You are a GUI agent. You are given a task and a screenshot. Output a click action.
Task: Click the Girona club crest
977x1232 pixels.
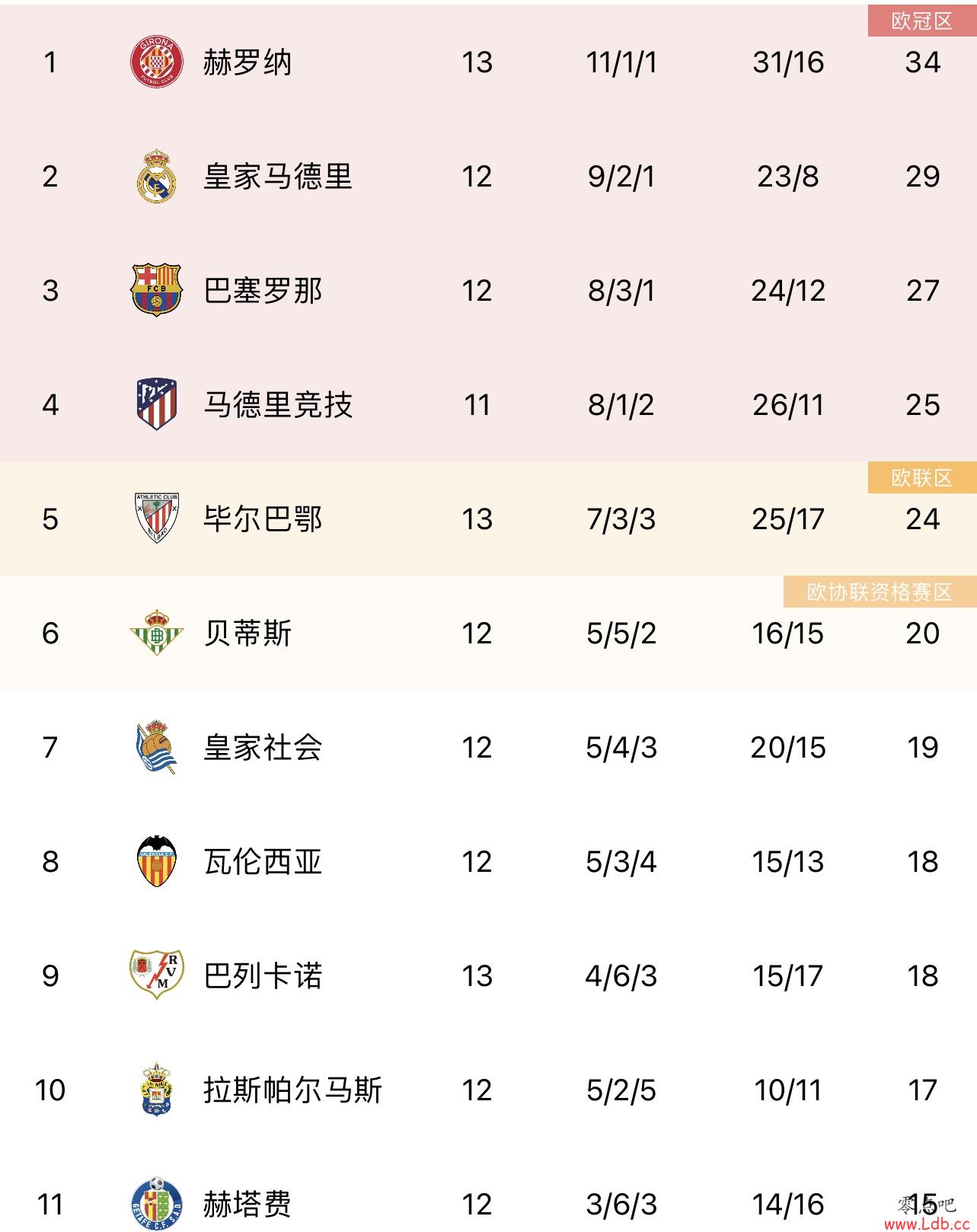(156, 62)
